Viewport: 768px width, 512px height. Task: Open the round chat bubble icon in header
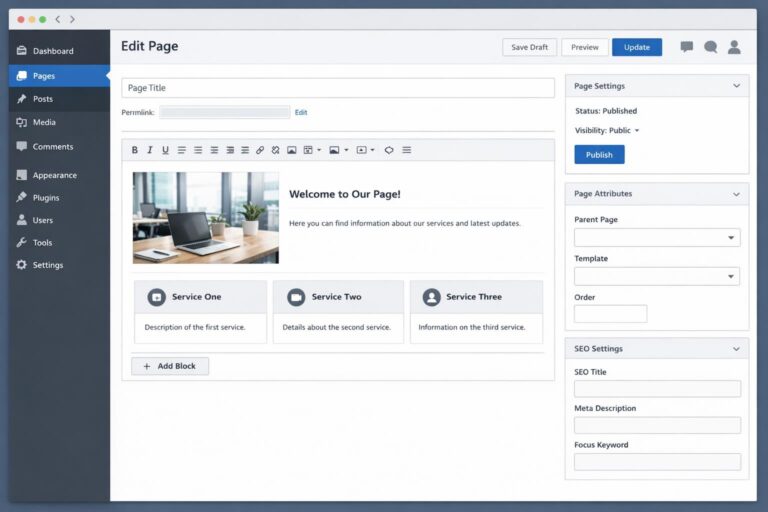(x=711, y=47)
